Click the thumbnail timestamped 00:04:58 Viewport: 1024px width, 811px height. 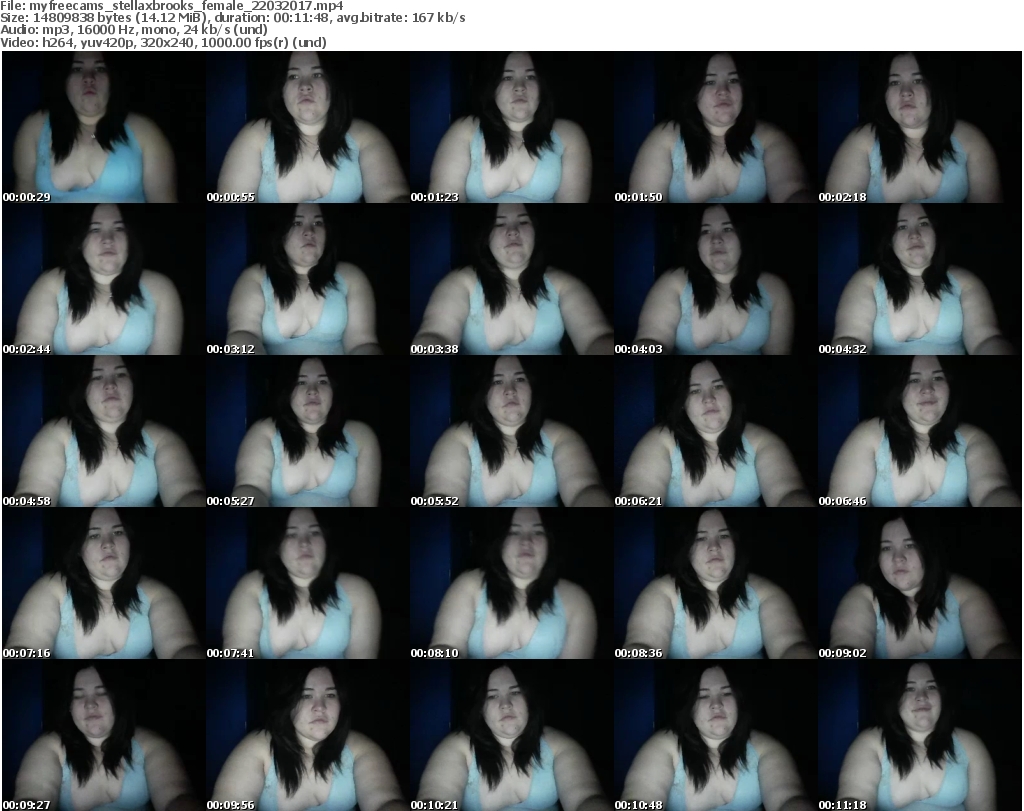103,431
